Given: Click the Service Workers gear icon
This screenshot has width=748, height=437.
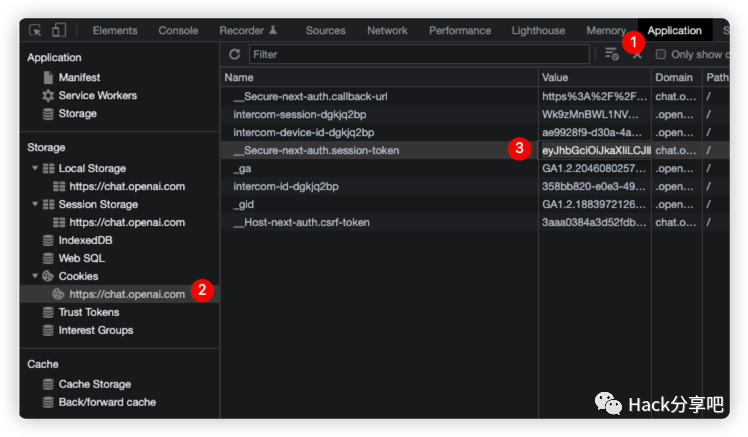Looking at the screenshot, I should (48, 95).
